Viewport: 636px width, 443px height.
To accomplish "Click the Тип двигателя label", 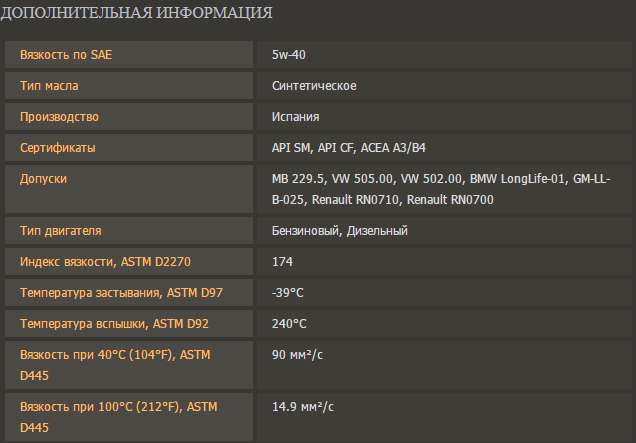I will point(61,231).
